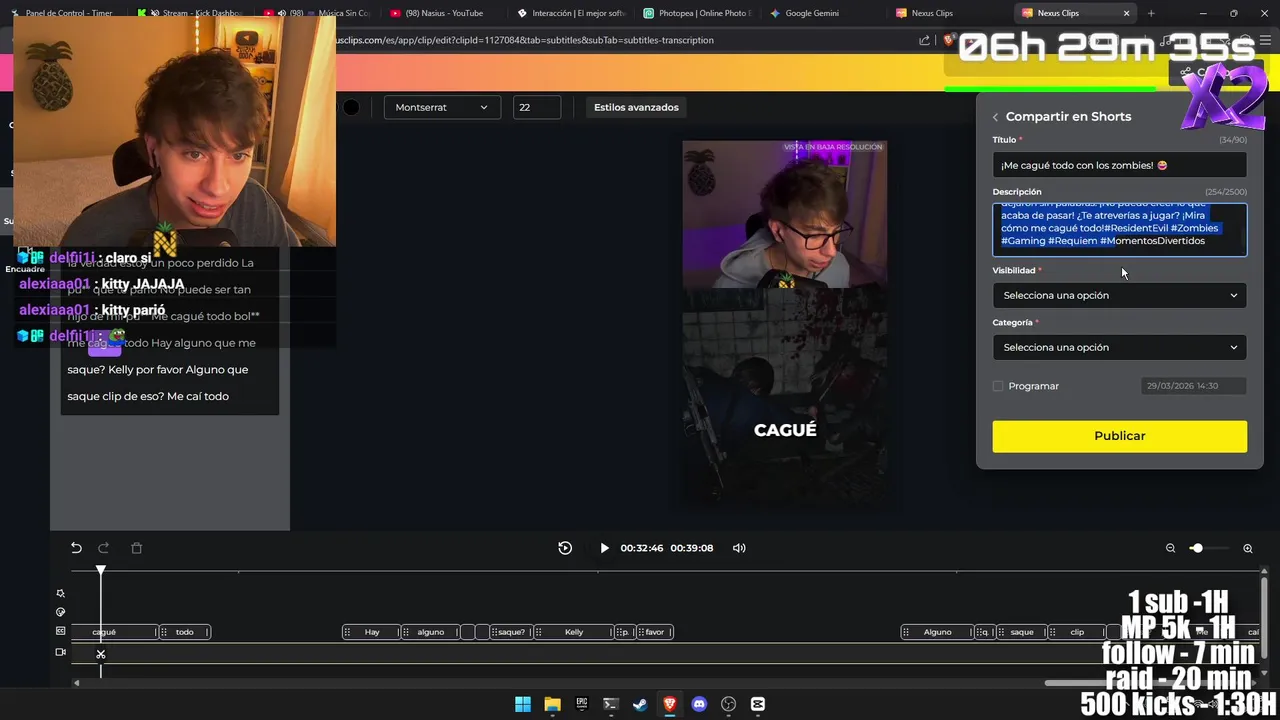1280x720 pixels.
Task: Publish the short with Publicar button
Action: click(x=1119, y=436)
